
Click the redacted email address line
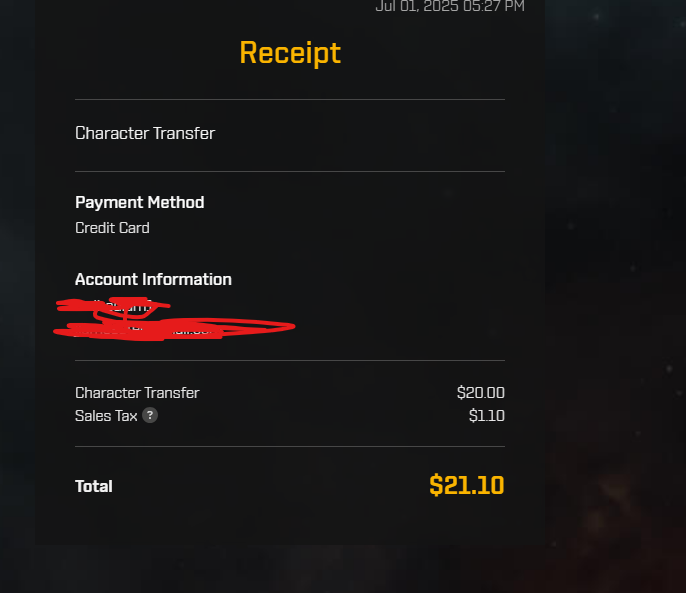click(174, 329)
